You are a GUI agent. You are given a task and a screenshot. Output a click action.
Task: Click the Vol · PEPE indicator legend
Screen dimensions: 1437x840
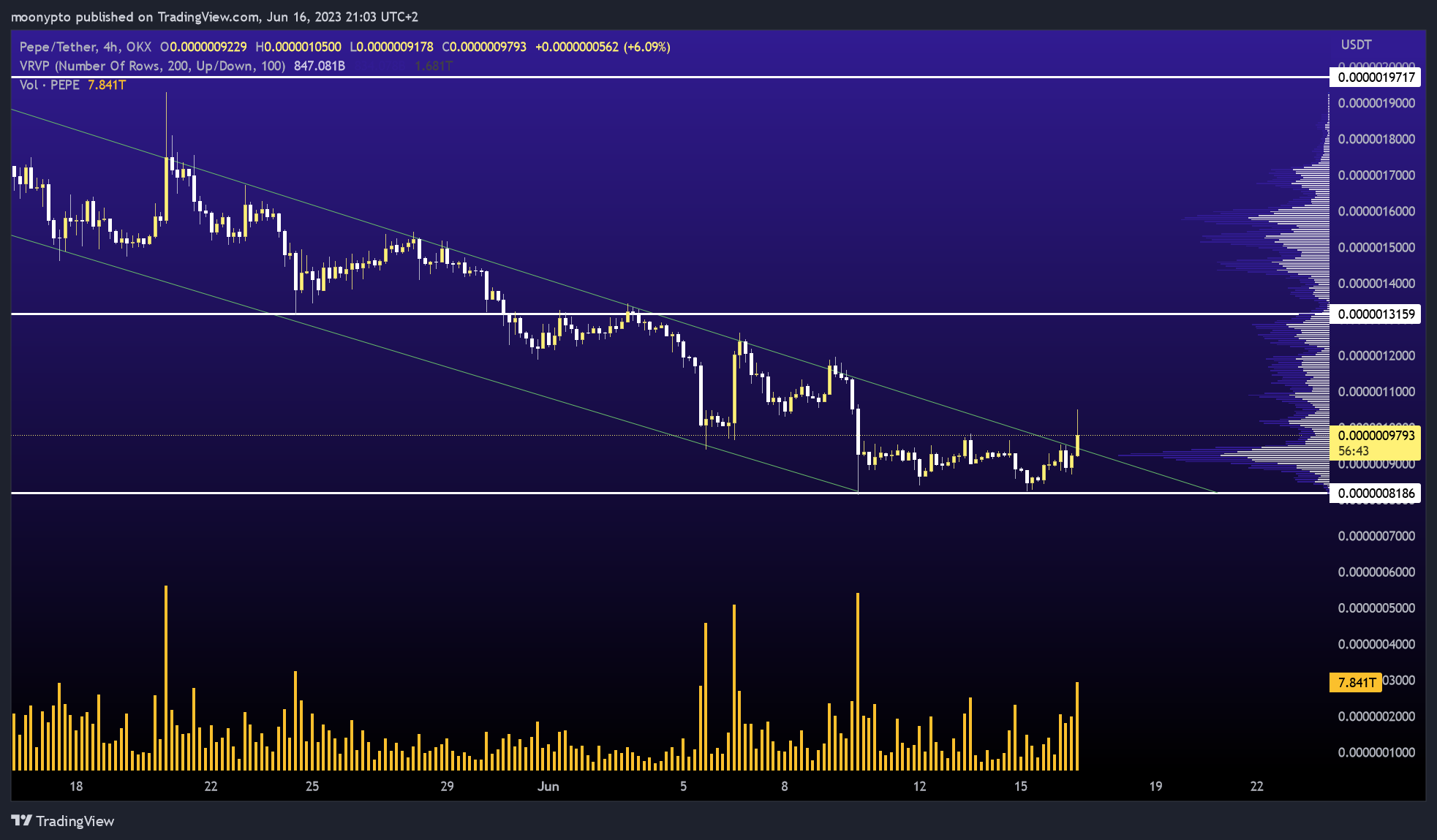click(x=50, y=85)
